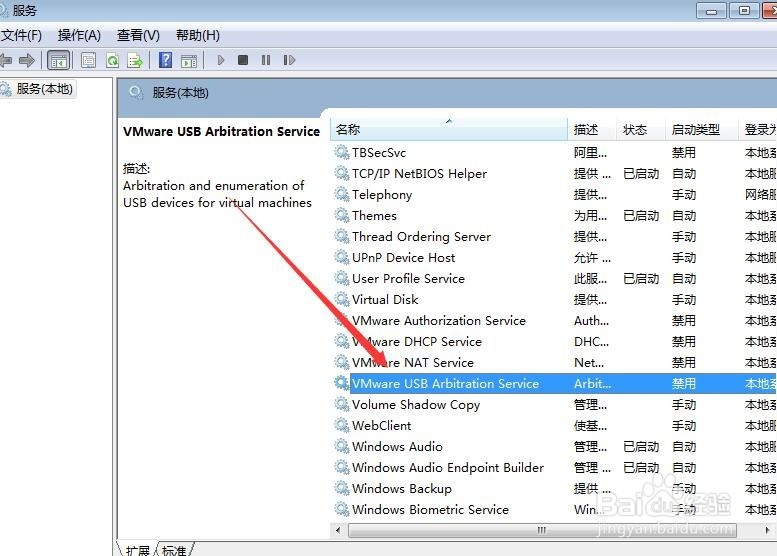Select VMware USB Arbitration Service row

[554, 384]
